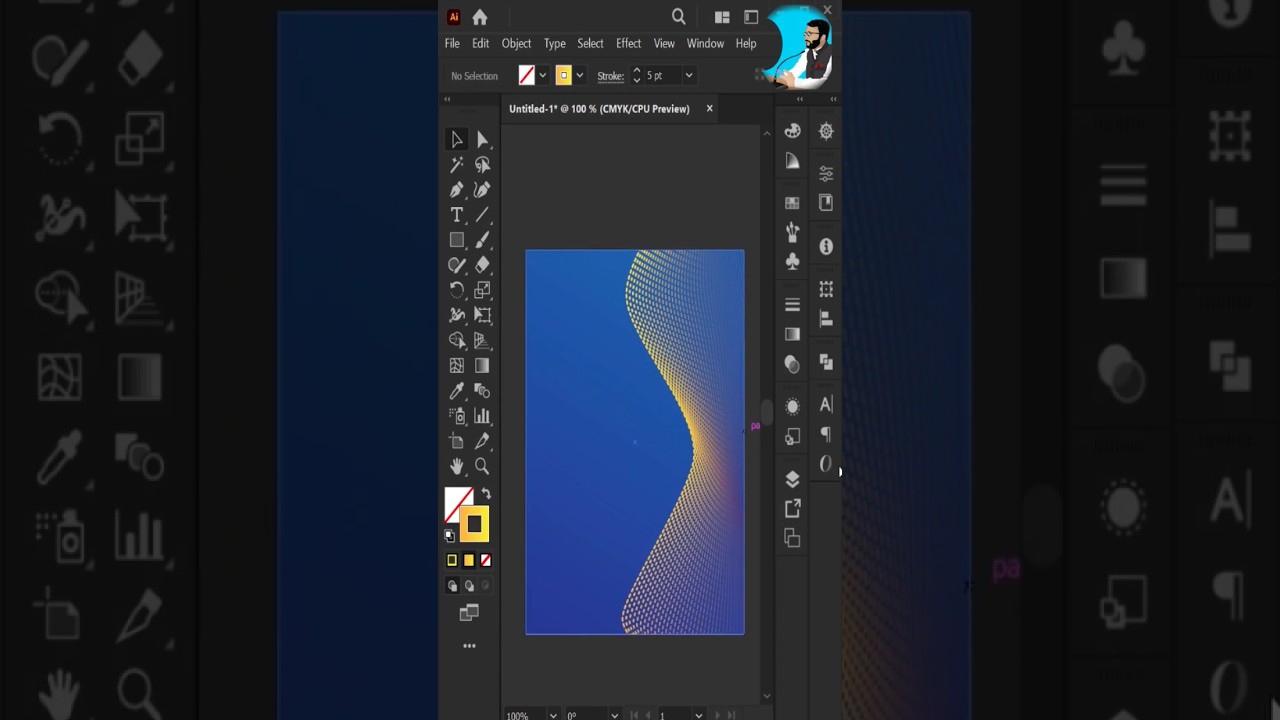Open artboard navigation dropdown

(698, 716)
